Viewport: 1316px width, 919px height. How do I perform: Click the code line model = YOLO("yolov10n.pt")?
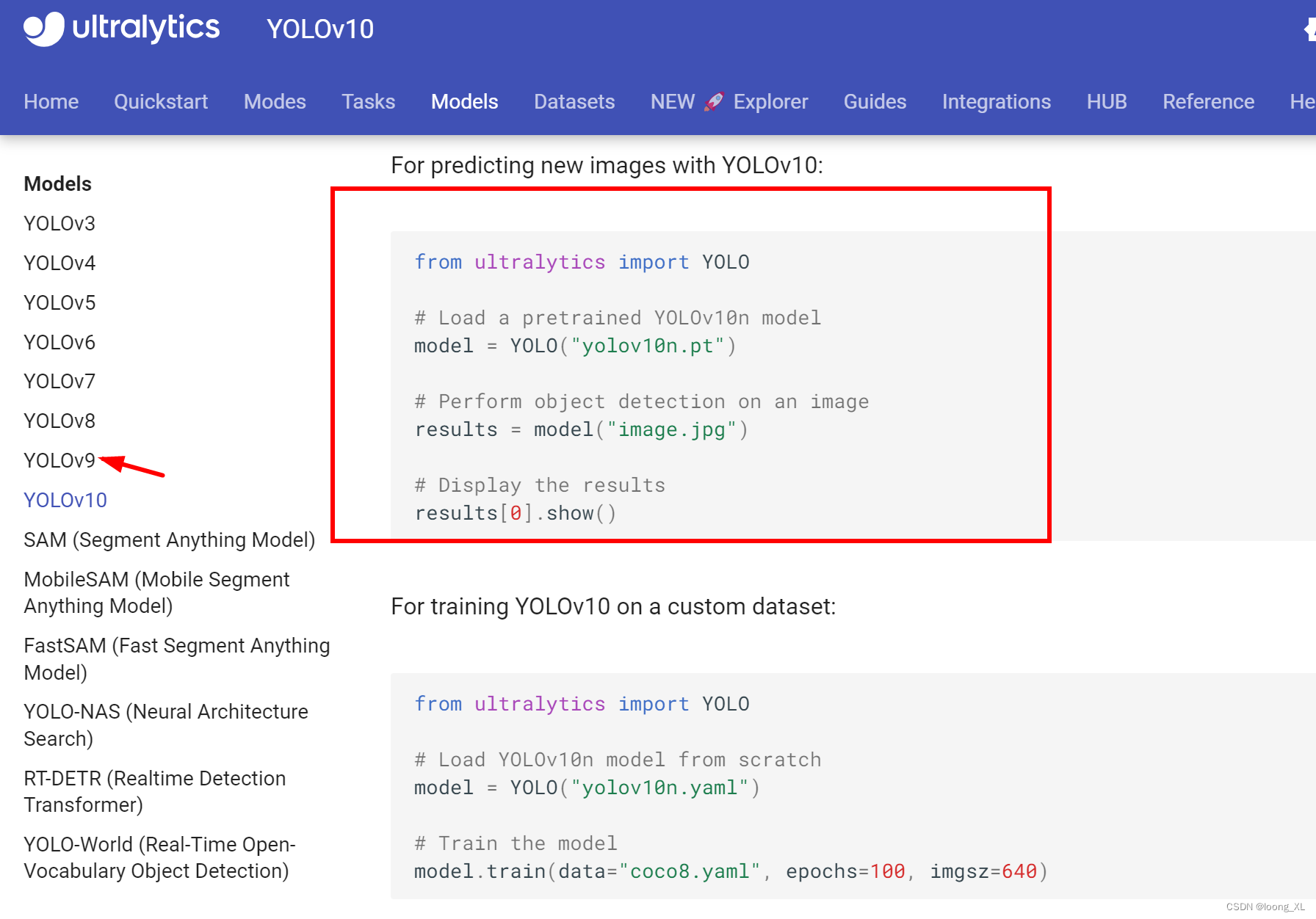[x=575, y=346]
